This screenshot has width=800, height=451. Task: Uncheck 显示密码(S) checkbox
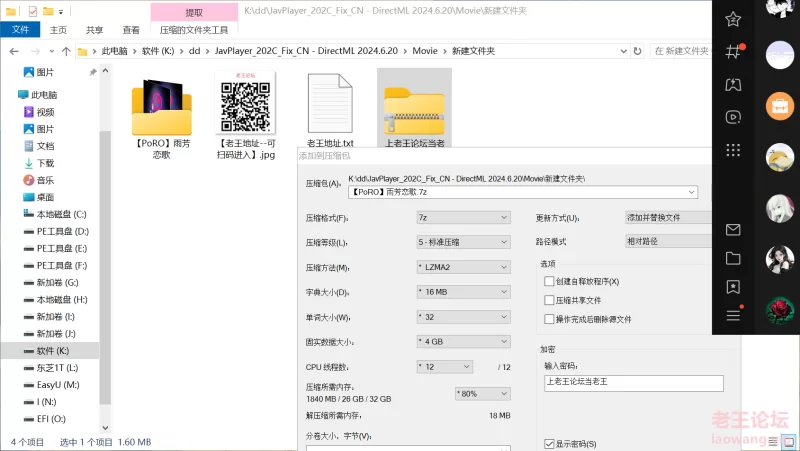549,444
